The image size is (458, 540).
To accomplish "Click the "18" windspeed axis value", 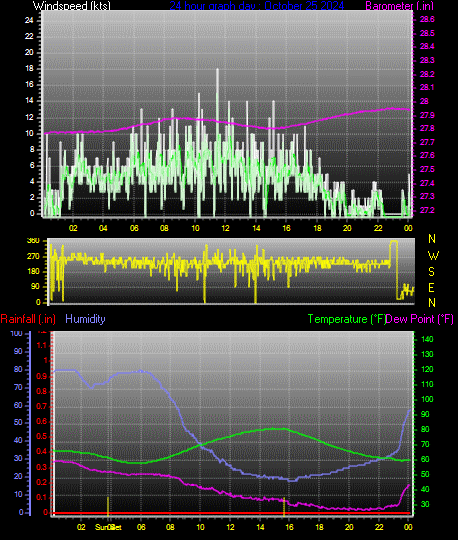I will tap(29, 69).
